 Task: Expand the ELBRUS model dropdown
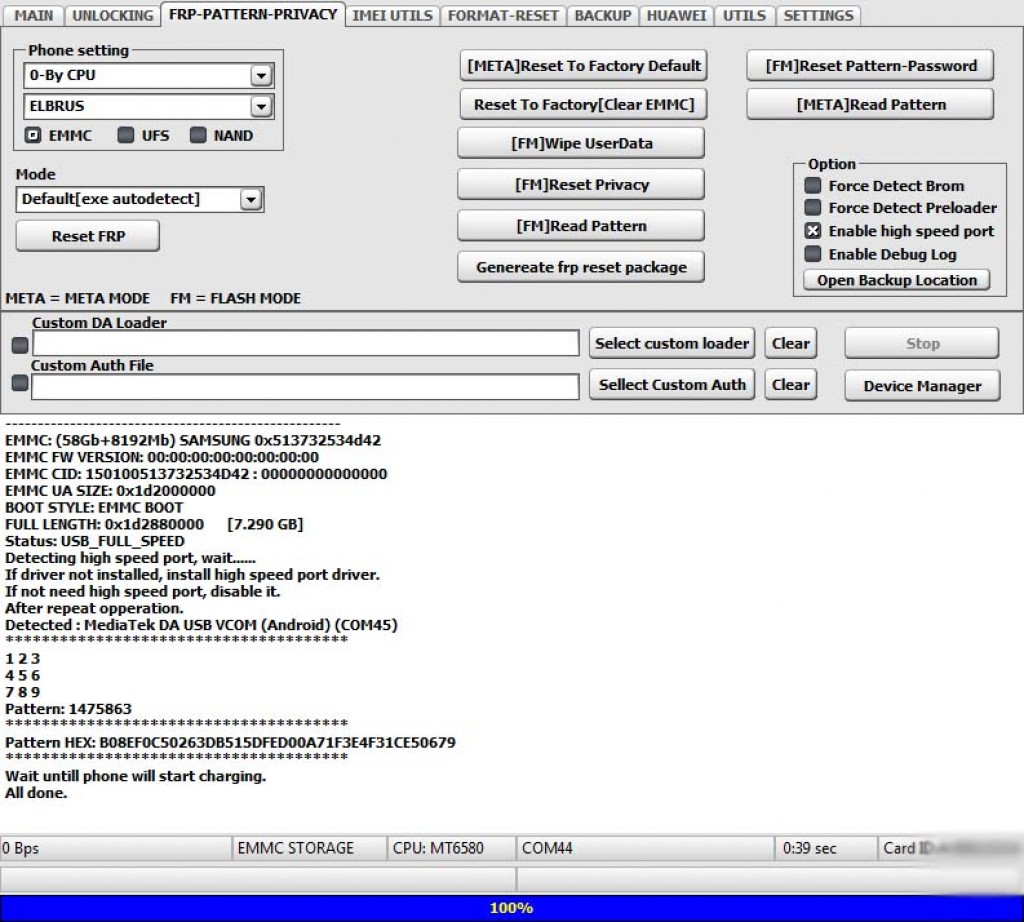(260, 107)
